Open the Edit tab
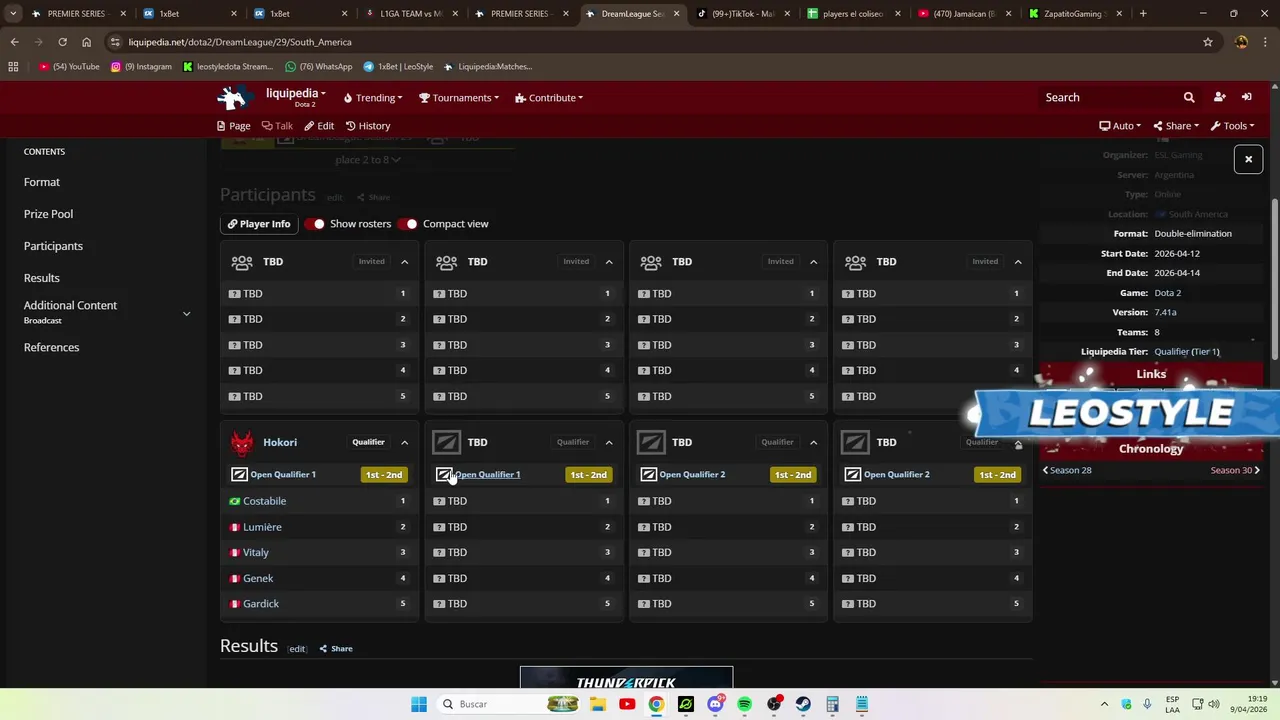 point(319,126)
